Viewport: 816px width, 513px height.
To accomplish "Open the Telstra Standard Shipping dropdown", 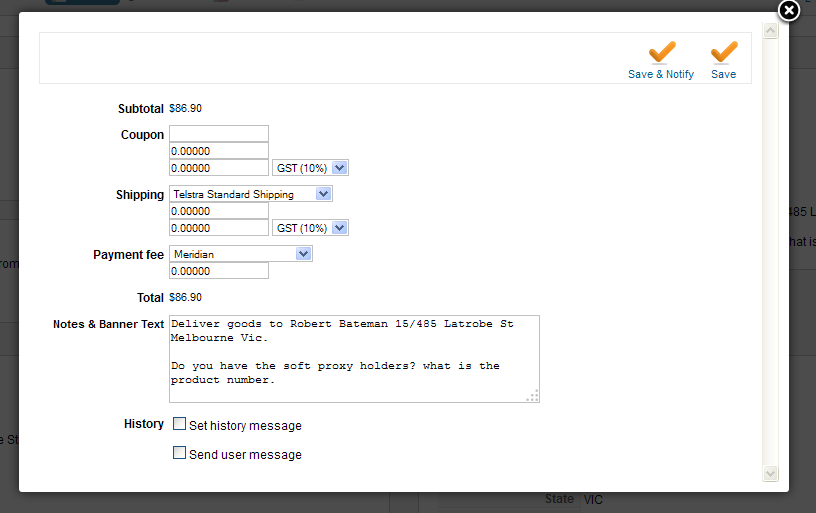I will (251, 194).
